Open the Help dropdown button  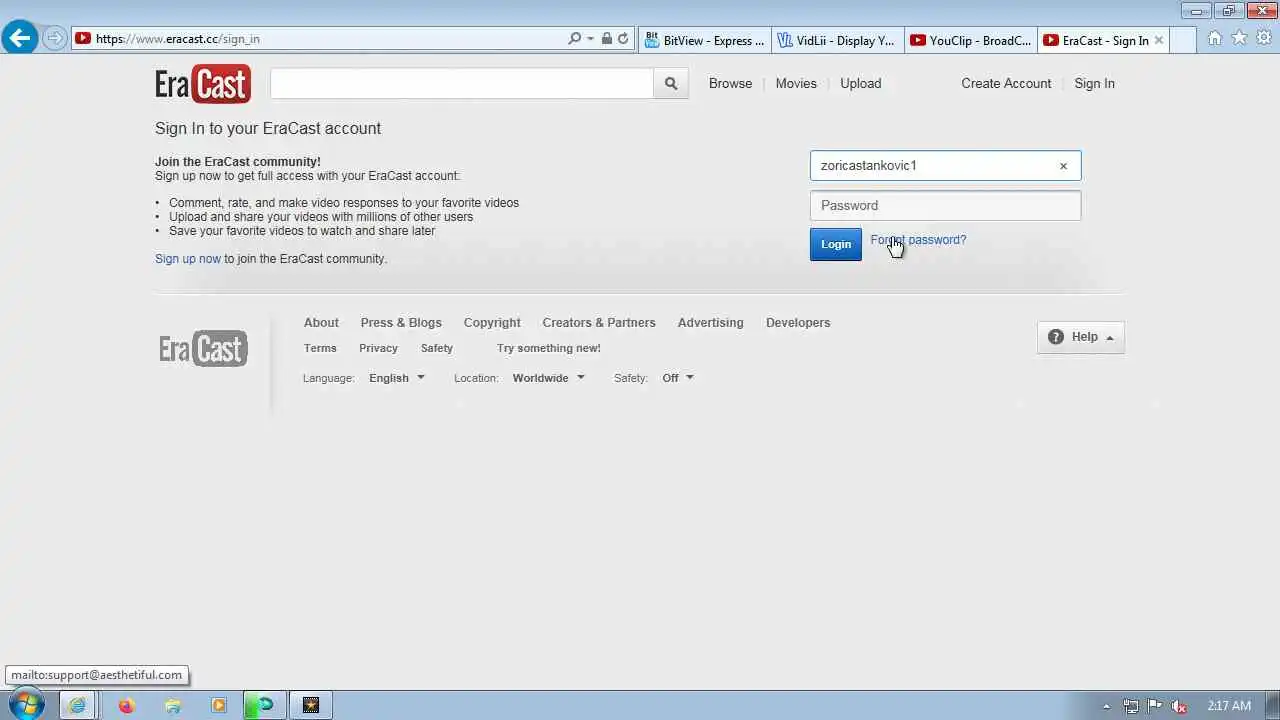[1081, 337]
